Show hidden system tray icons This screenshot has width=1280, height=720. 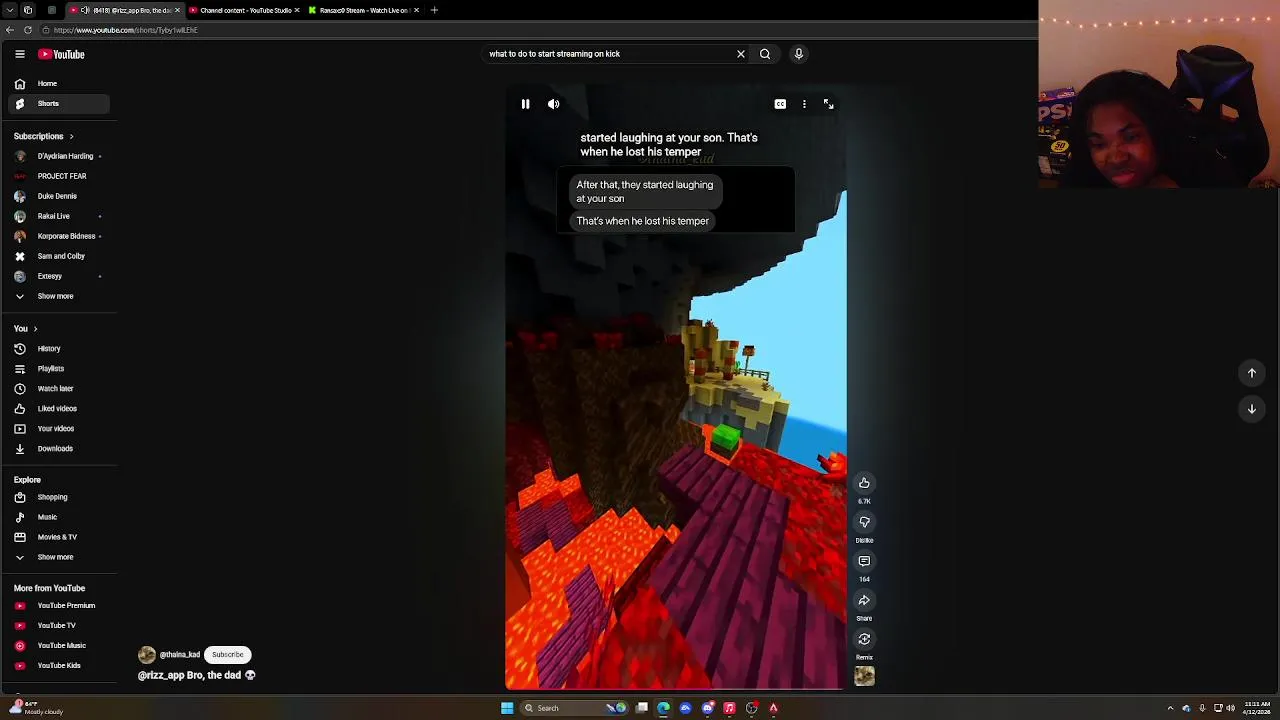(1170, 708)
